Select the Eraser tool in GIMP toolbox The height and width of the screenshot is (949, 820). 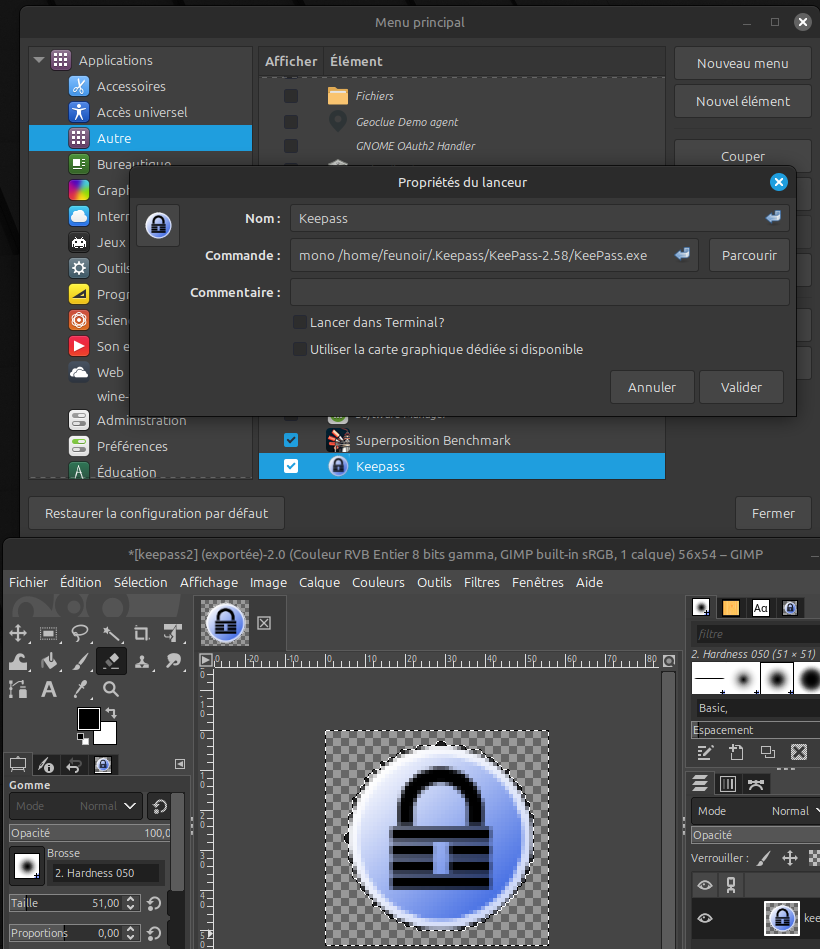pyautogui.click(x=111, y=661)
